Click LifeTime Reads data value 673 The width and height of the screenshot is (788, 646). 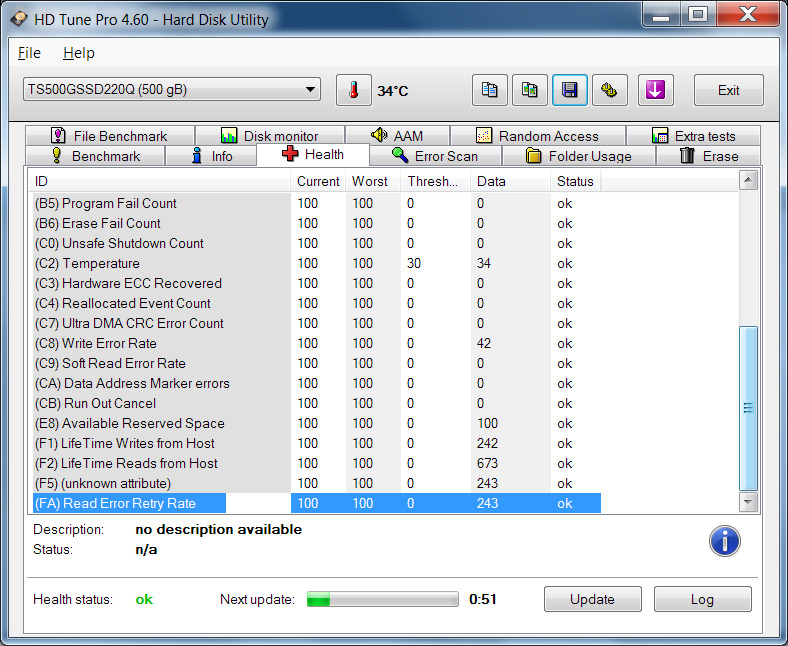click(x=487, y=464)
